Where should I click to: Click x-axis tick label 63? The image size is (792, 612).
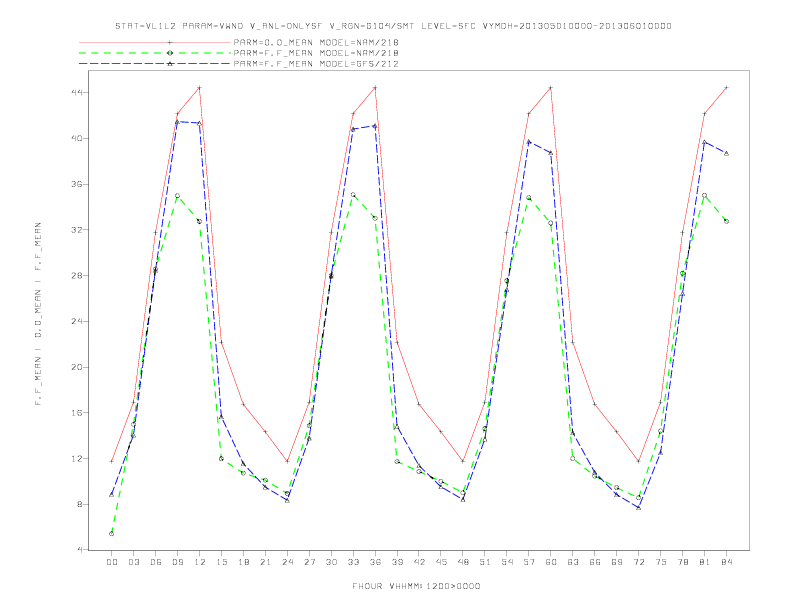[573, 562]
